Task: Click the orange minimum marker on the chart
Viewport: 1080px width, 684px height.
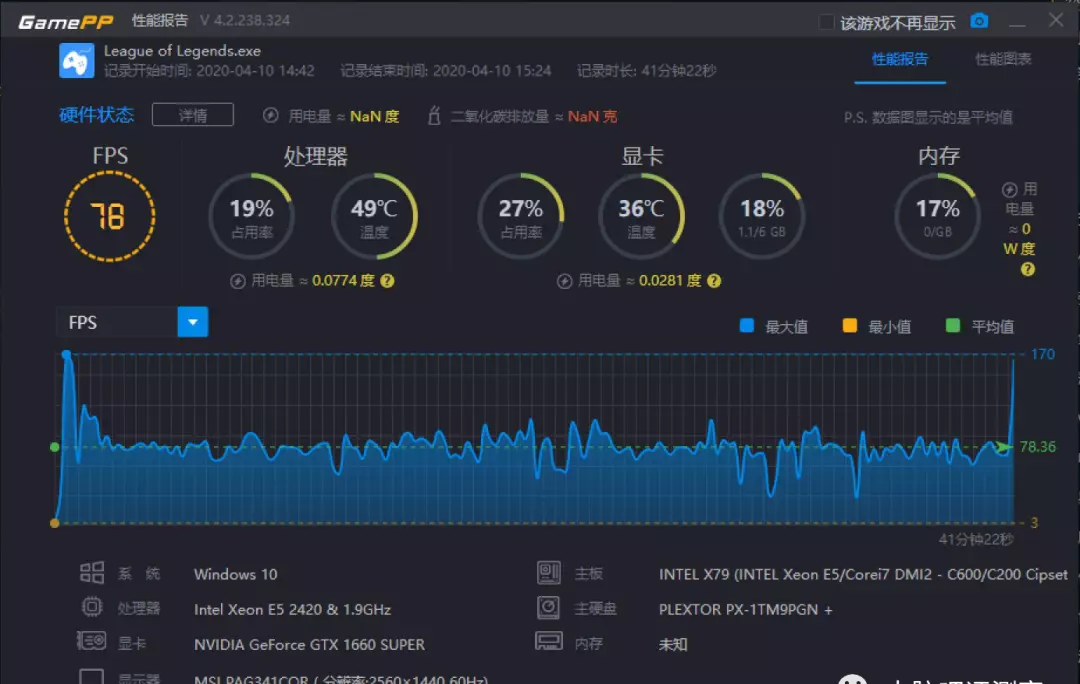Action: click(x=55, y=523)
